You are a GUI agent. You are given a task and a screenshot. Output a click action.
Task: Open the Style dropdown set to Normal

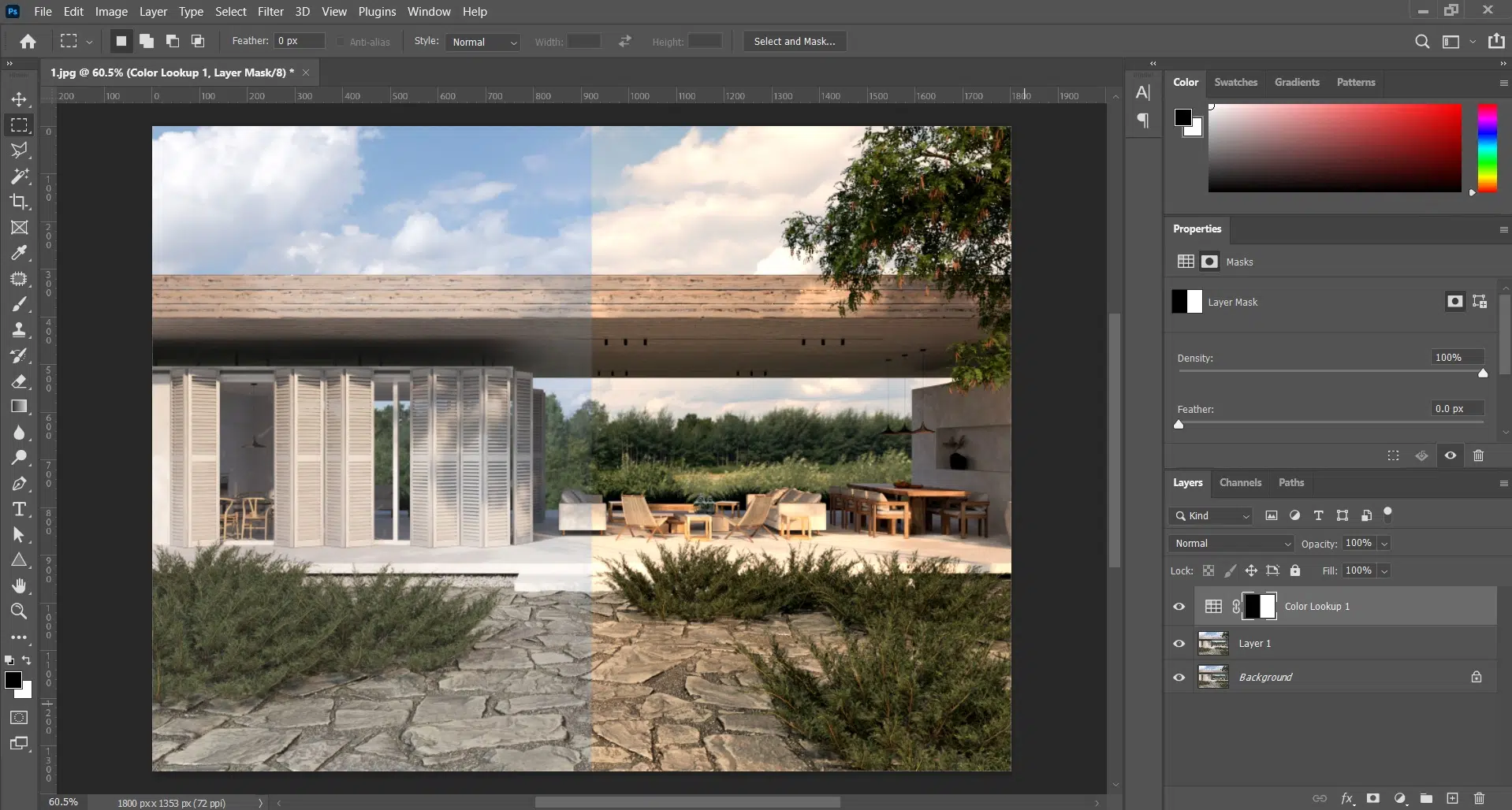[x=483, y=42]
